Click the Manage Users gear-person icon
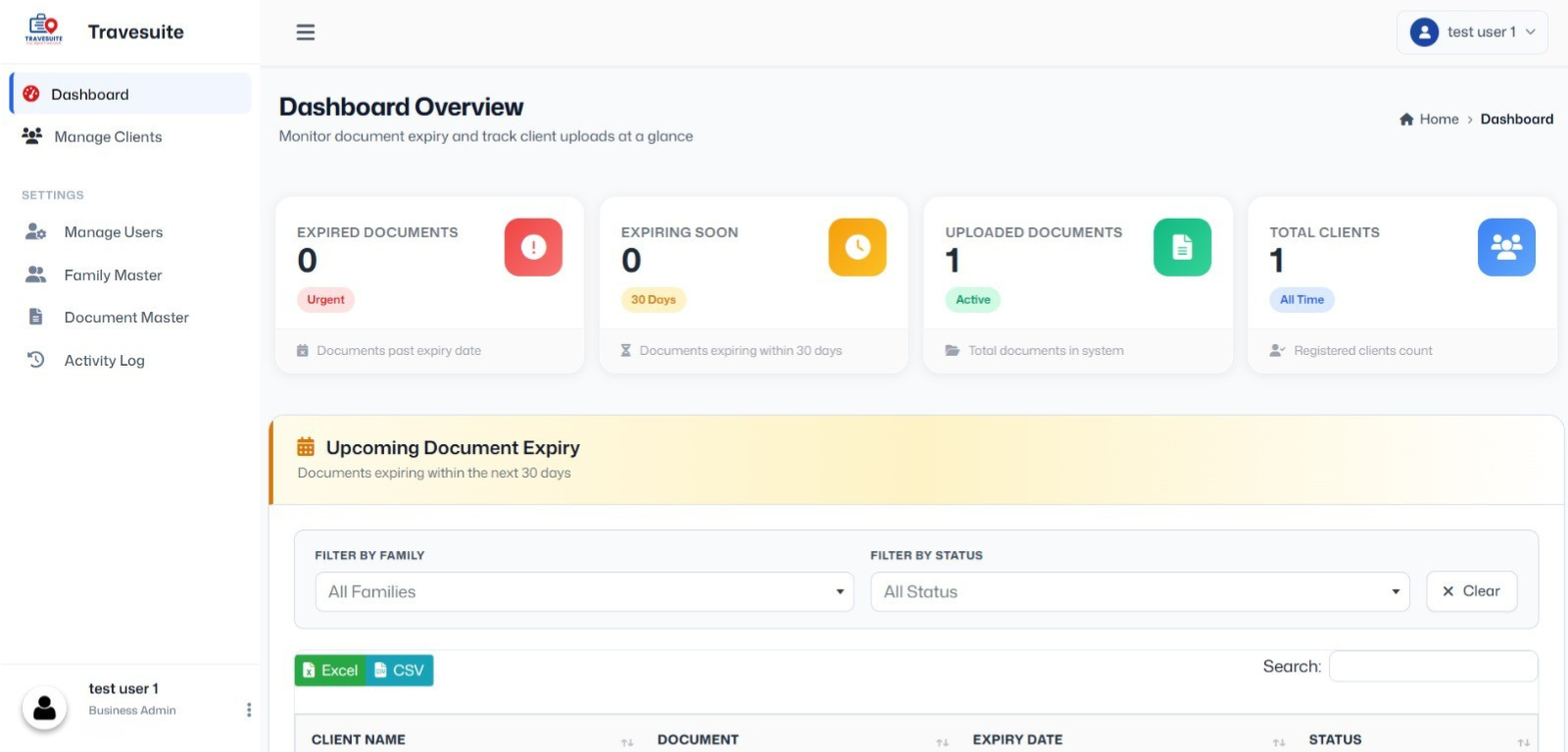This screenshot has width=1568, height=752. (x=36, y=232)
